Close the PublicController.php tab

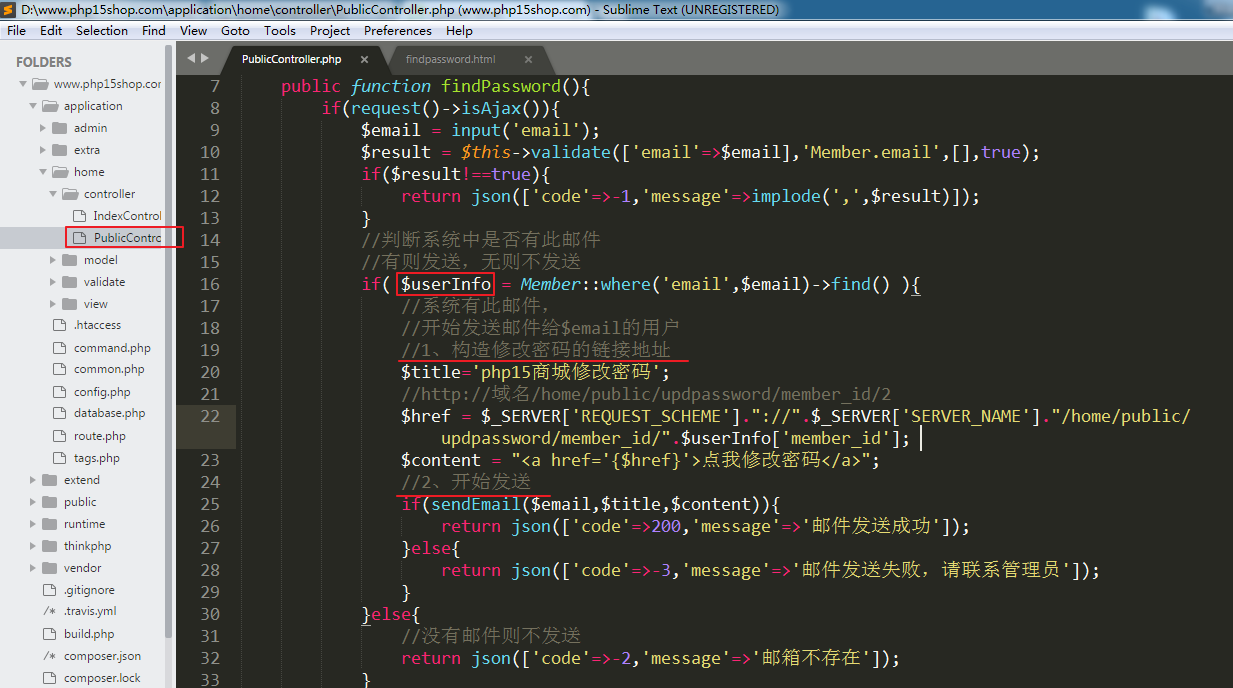[364, 60]
